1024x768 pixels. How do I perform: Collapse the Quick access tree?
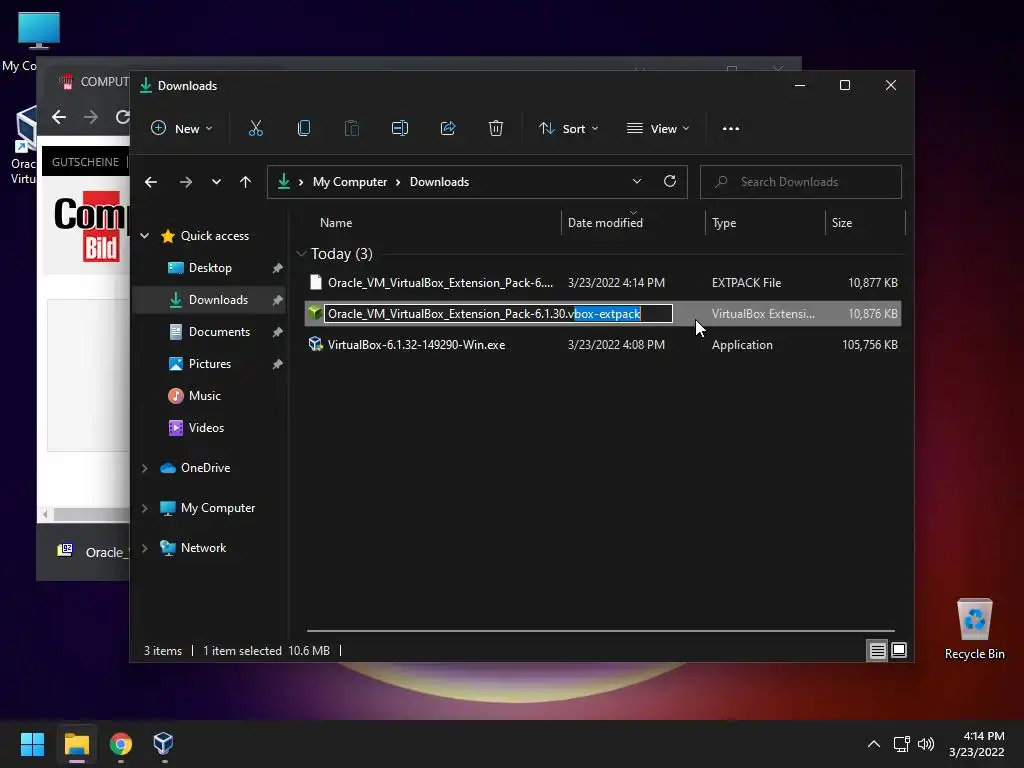(144, 236)
